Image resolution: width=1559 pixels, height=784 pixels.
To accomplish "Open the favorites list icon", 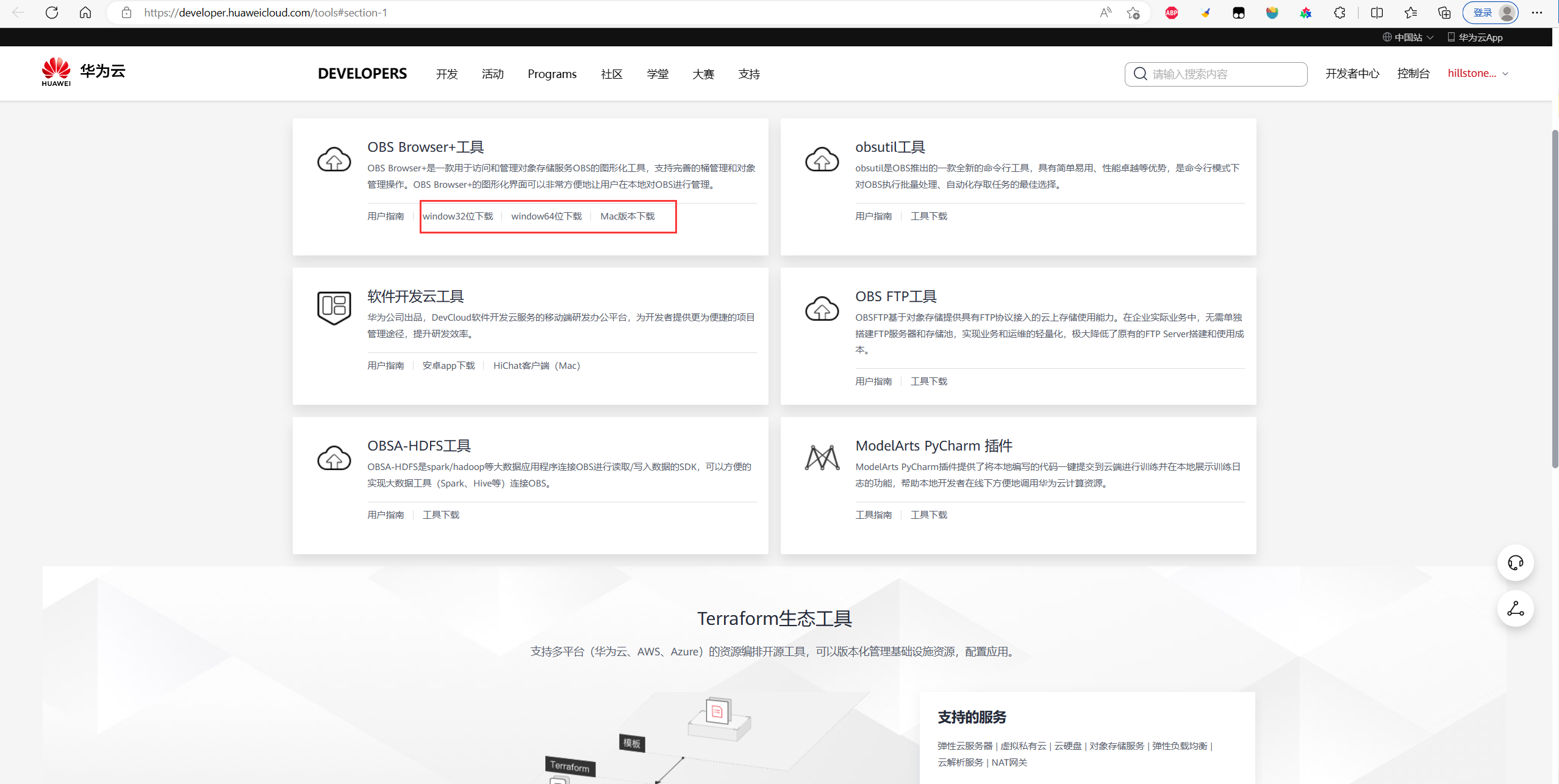I will tap(1411, 12).
